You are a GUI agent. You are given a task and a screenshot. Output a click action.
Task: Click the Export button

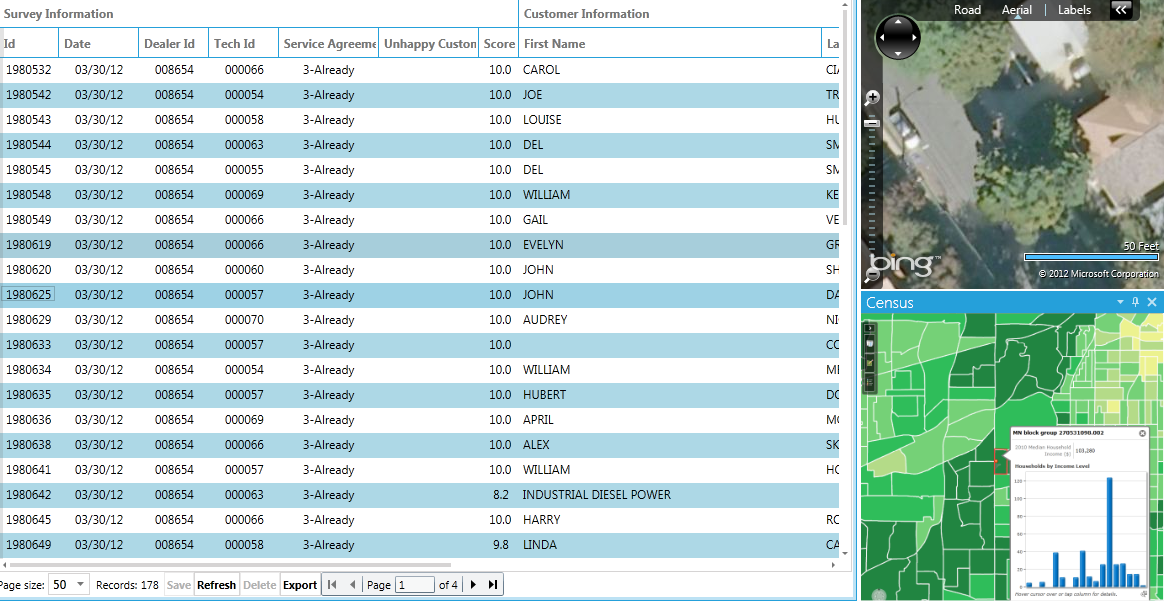tap(300, 585)
